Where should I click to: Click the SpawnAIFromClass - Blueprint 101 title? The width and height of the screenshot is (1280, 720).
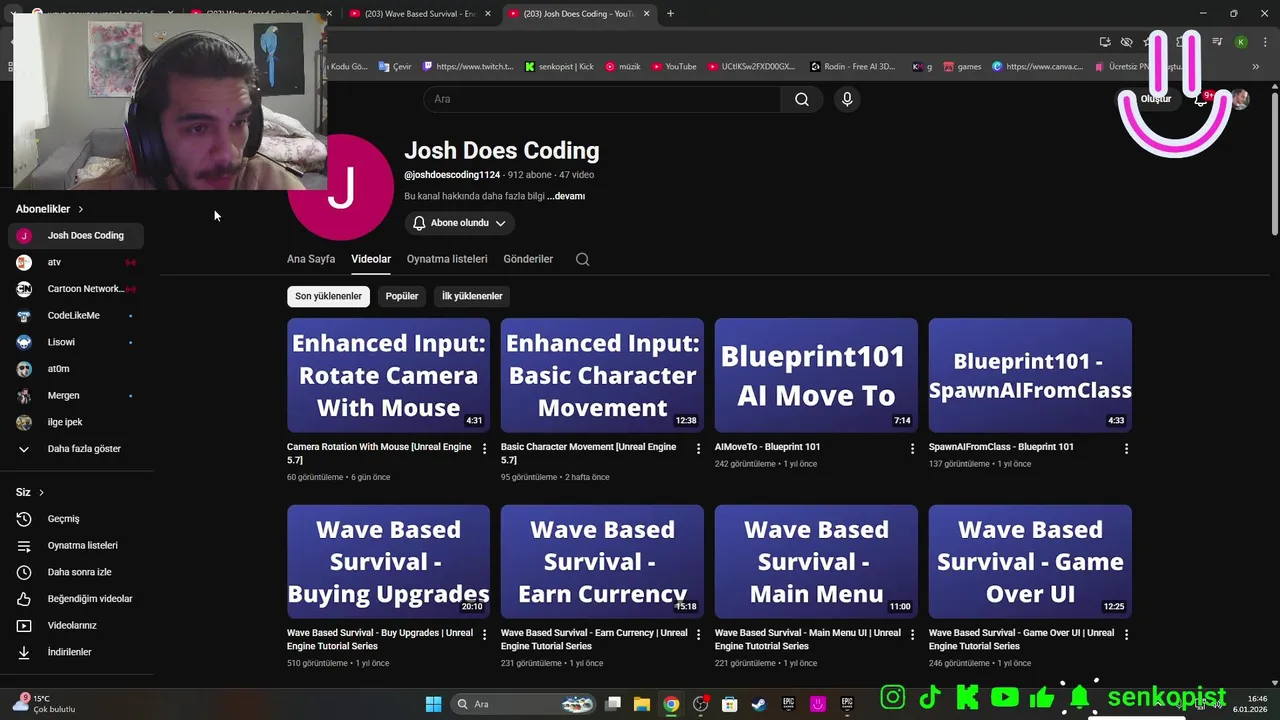(x=1001, y=447)
